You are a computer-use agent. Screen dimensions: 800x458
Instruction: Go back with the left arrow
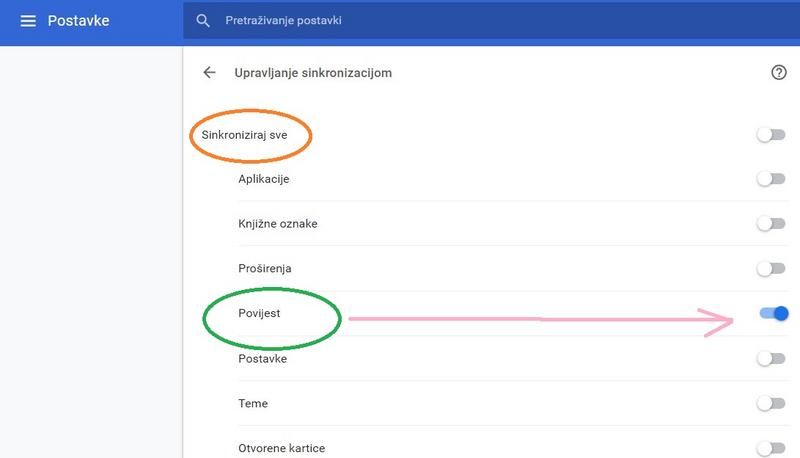[209, 72]
